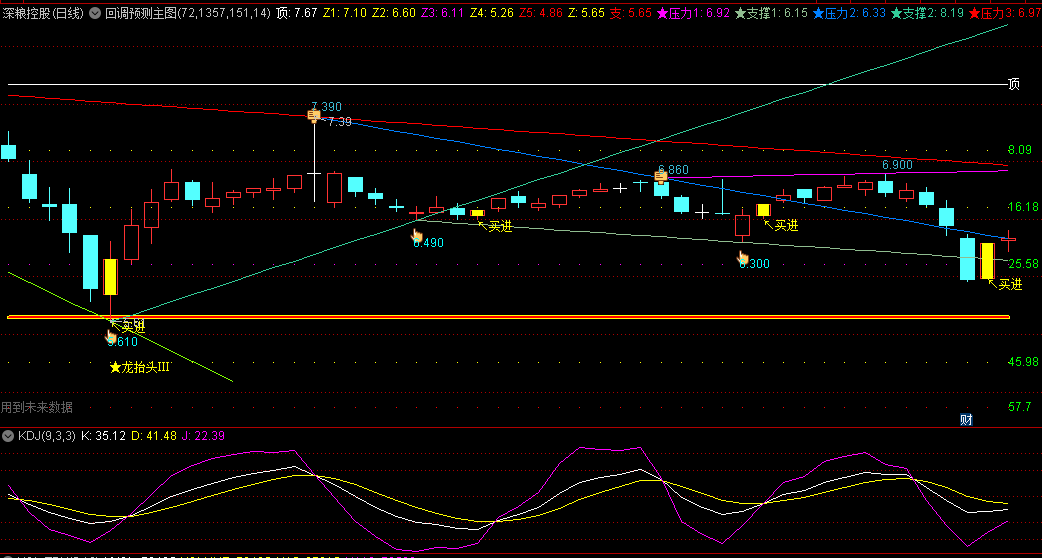Click the hand pointer icon above 6.490

click(x=417, y=235)
